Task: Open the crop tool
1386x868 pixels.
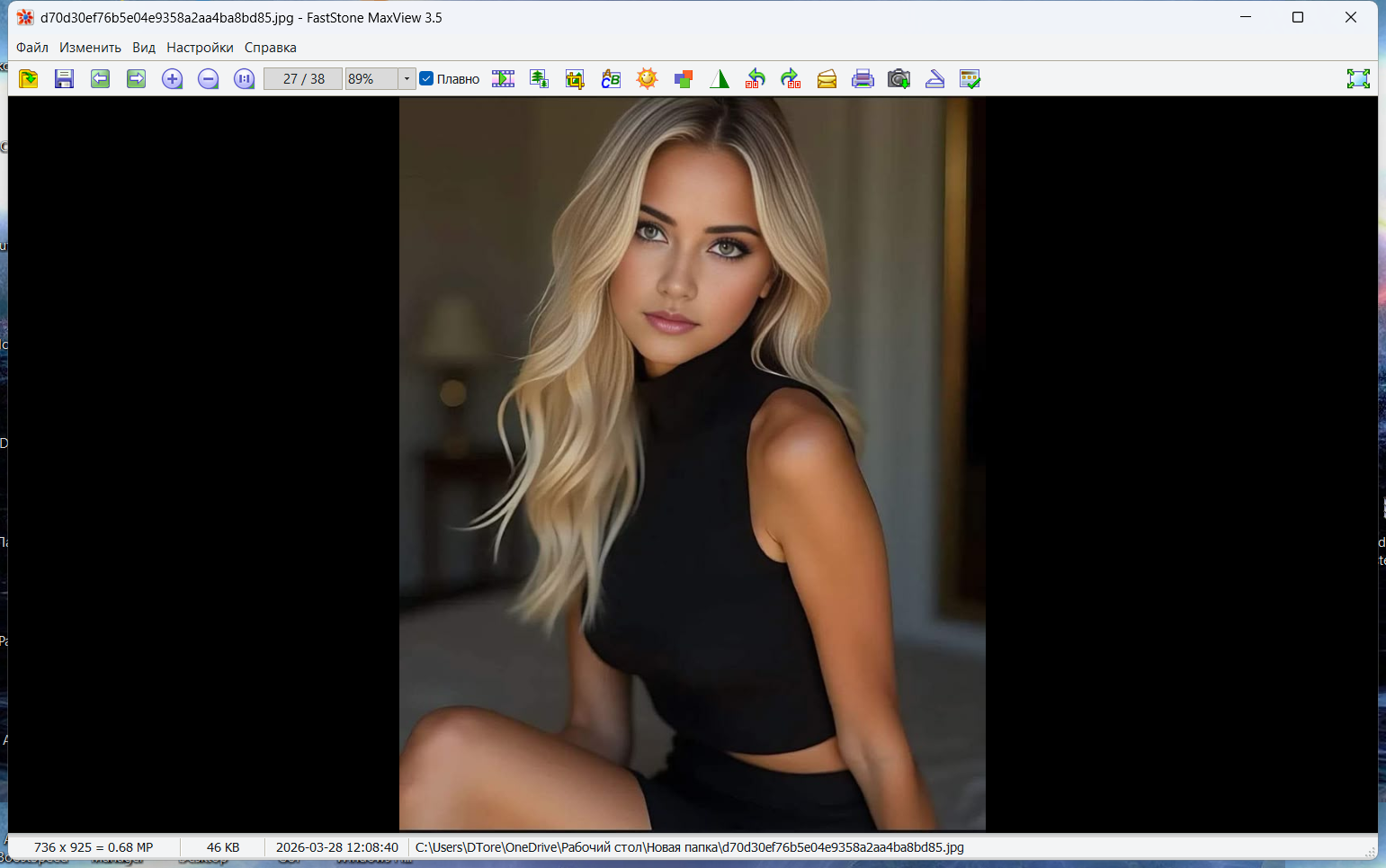Action: [x=575, y=79]
